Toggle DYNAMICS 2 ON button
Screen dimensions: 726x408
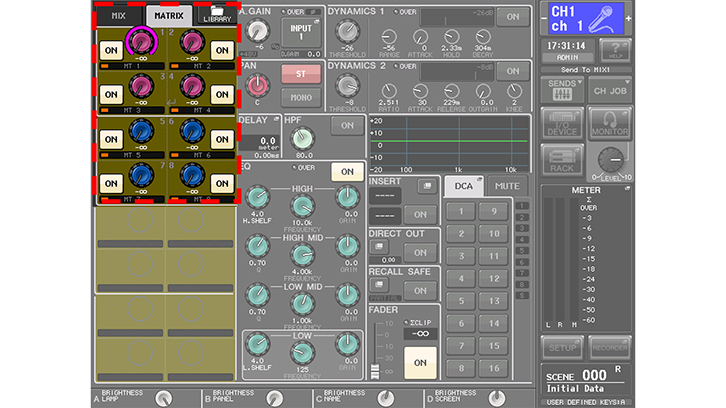[x=513, y=71]
